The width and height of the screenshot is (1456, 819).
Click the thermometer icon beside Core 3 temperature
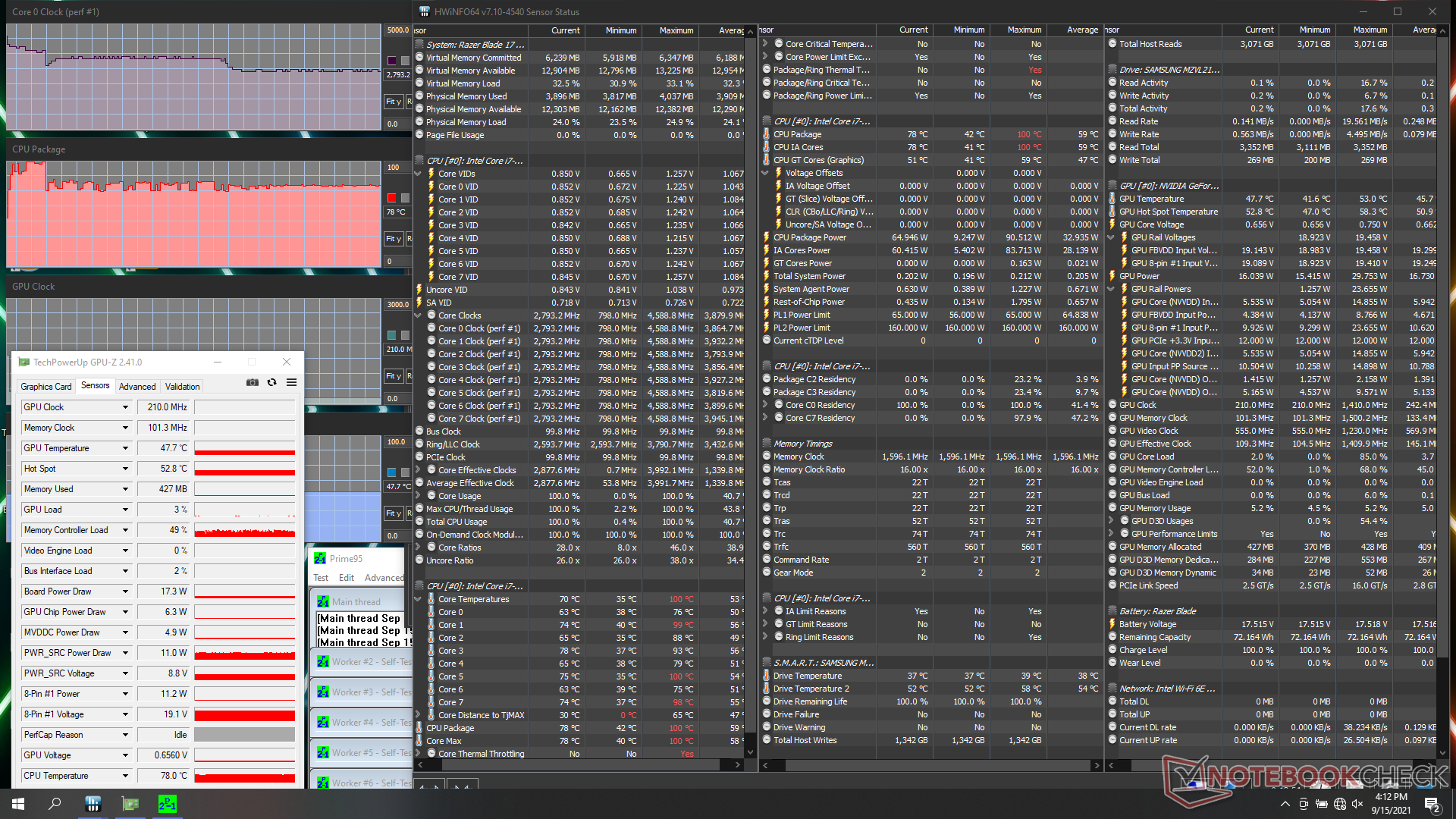pyautogui.click(x=431, y=651)
